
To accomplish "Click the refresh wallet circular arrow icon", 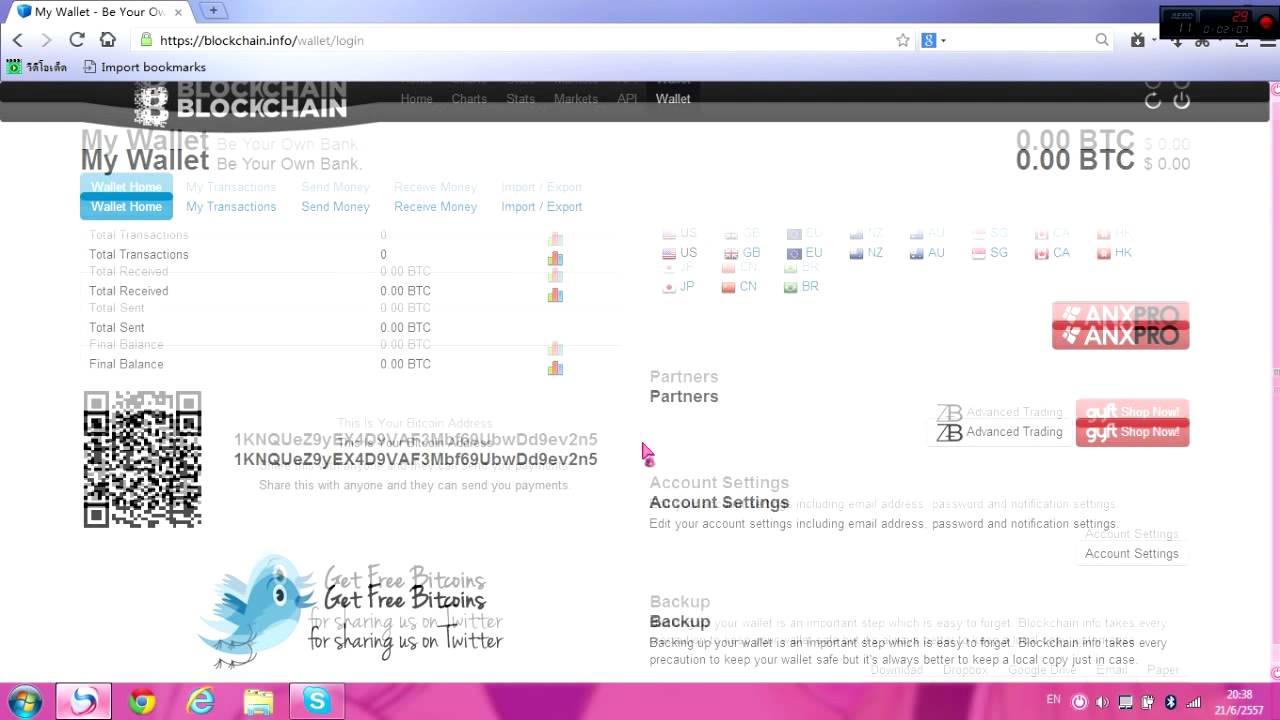I will 1153,100.
